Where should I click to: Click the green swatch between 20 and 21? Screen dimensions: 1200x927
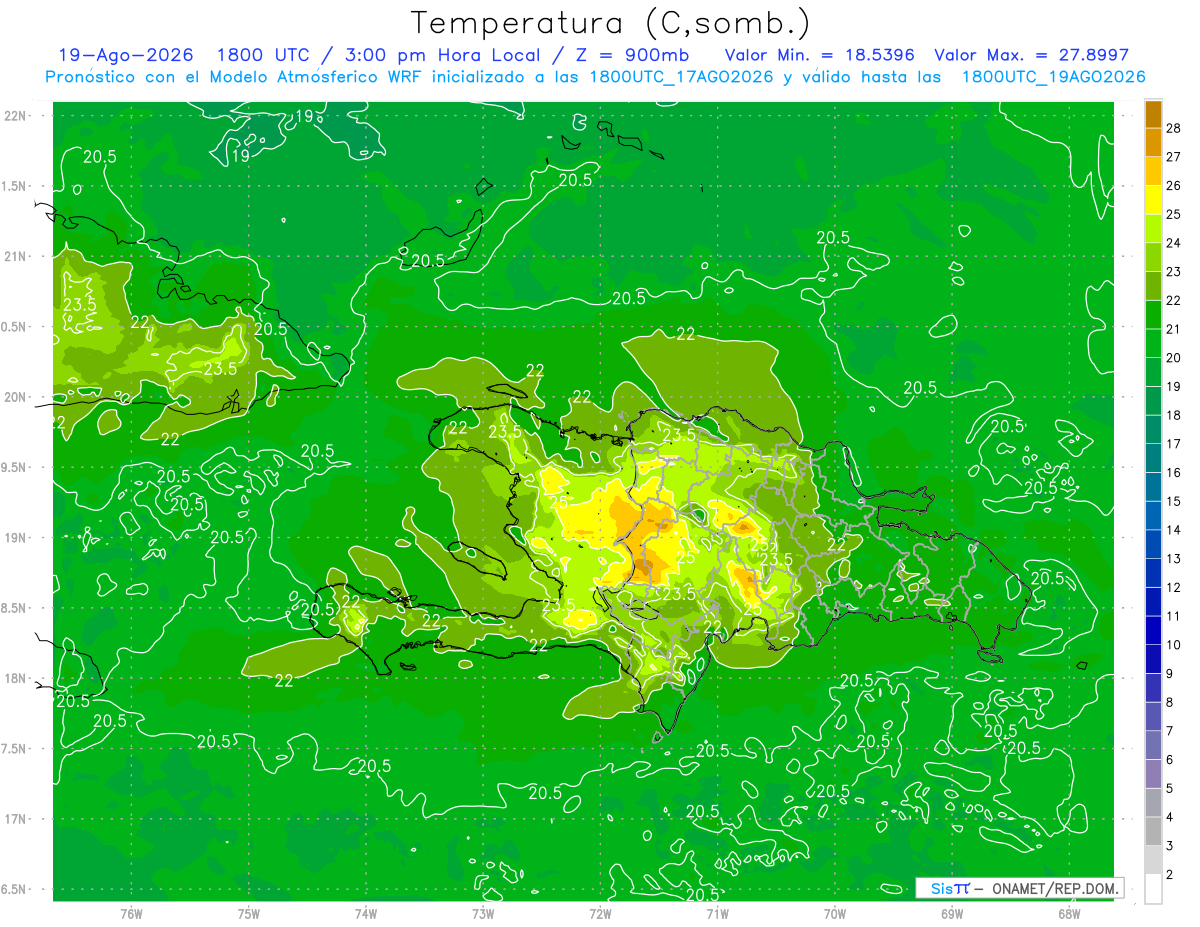1153,343
